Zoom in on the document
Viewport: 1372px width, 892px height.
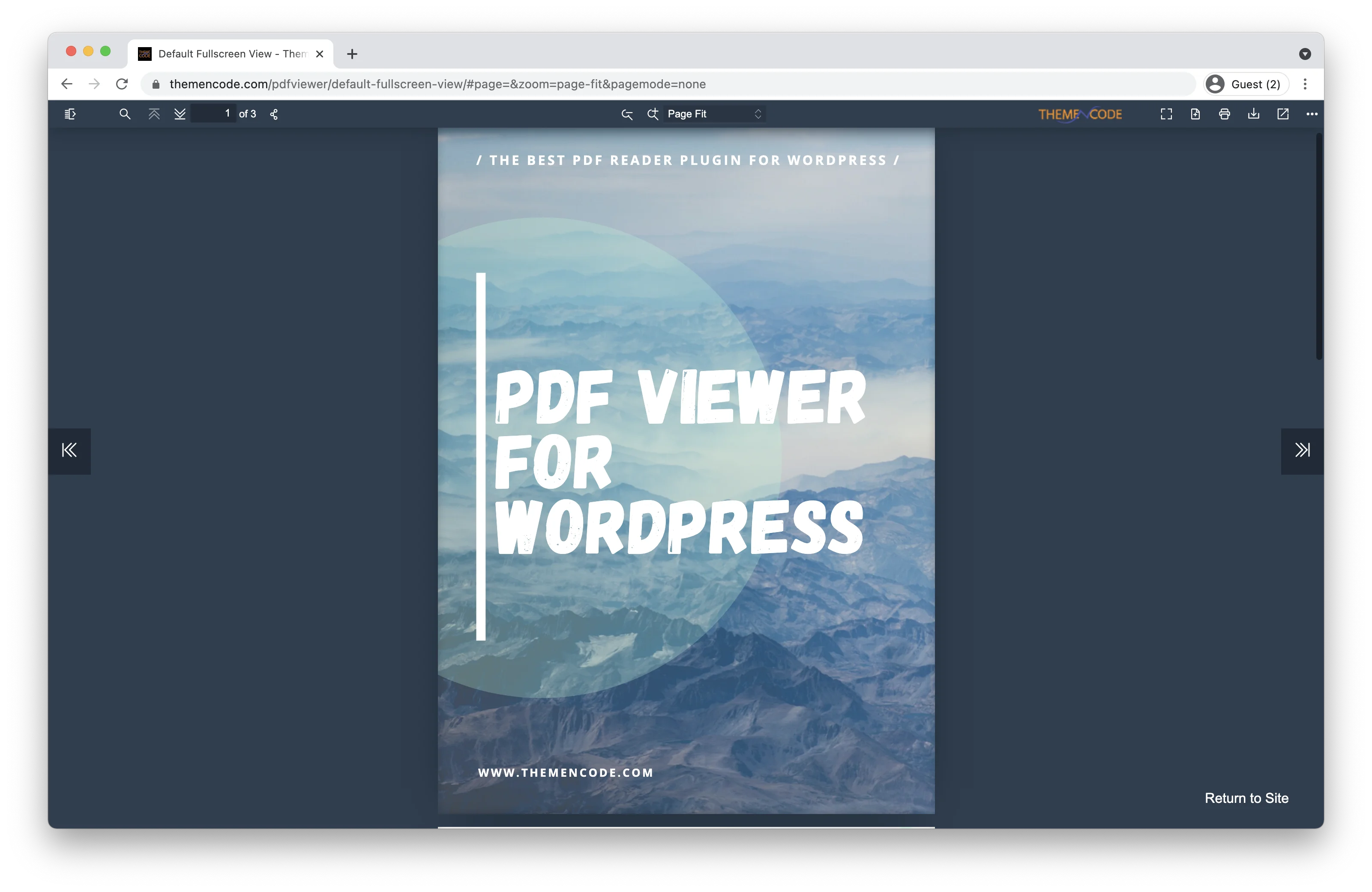click(653, 114)
